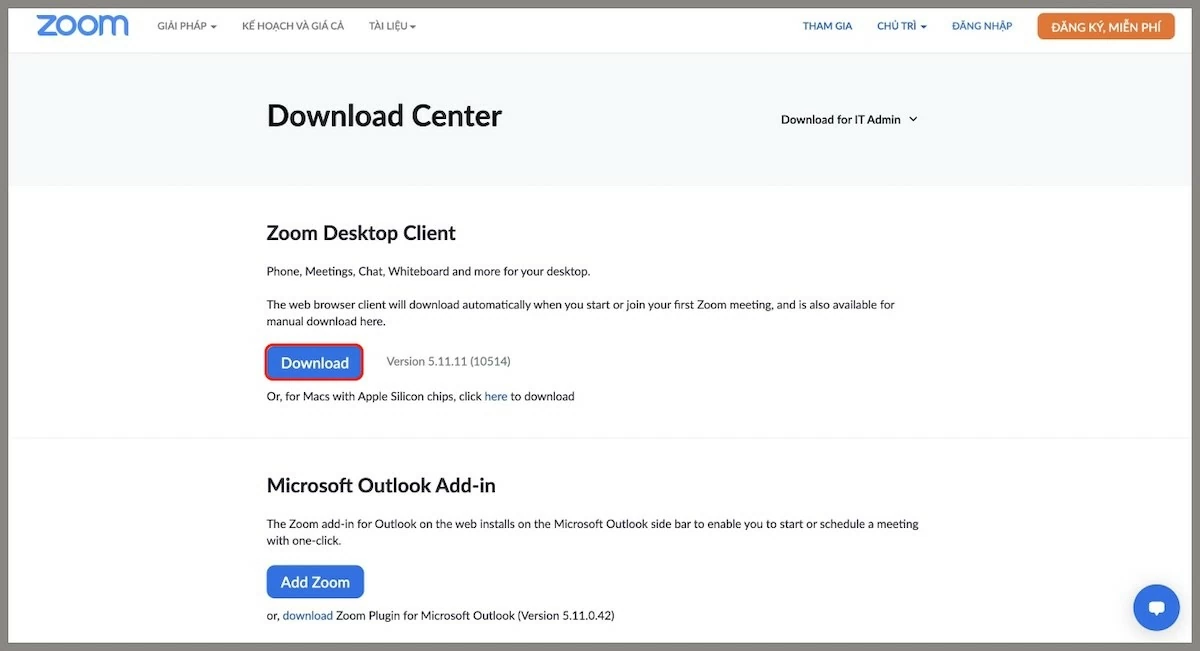
Task: Select THAM GIA in the top navigation
Action: coord(827,26)
